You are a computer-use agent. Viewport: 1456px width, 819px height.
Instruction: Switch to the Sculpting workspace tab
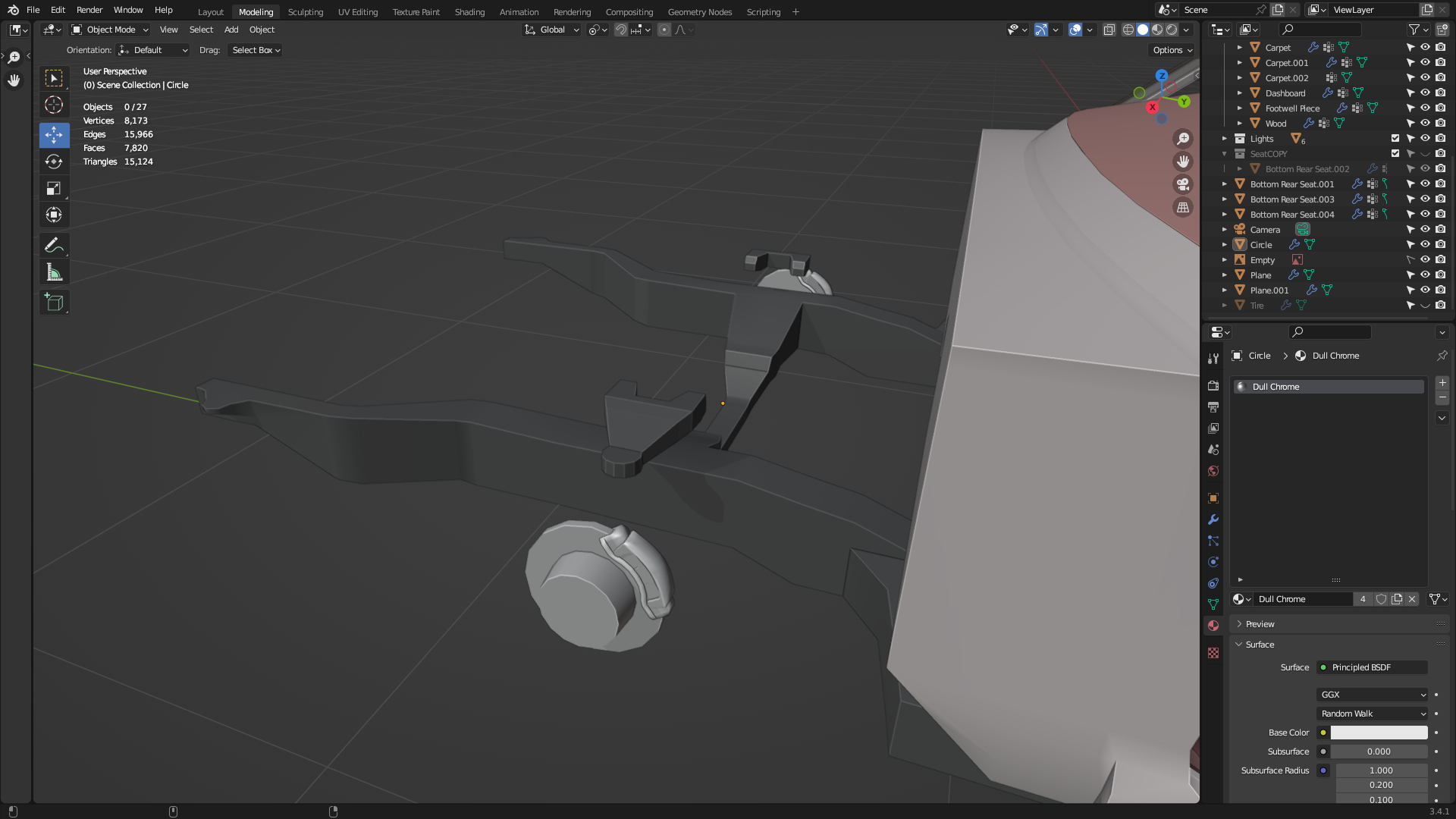click(x=305, y=11)
